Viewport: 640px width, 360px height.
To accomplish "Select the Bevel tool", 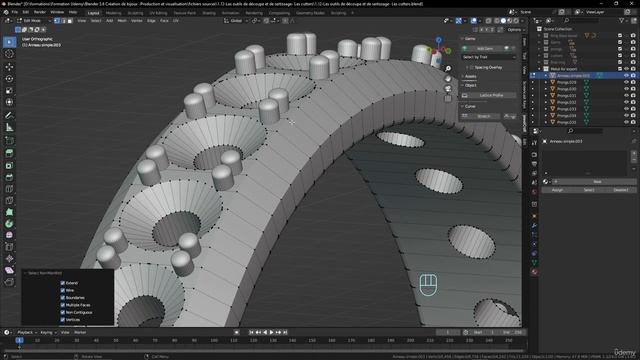I will coord(9,177).
